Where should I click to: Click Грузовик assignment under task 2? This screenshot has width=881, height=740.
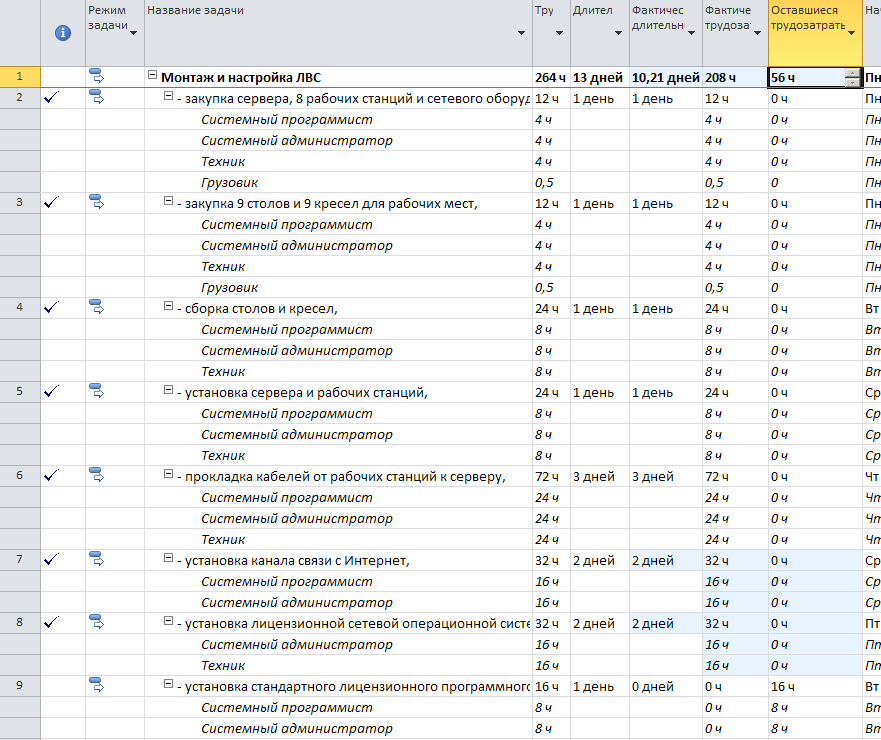click(x=229, y=183)
